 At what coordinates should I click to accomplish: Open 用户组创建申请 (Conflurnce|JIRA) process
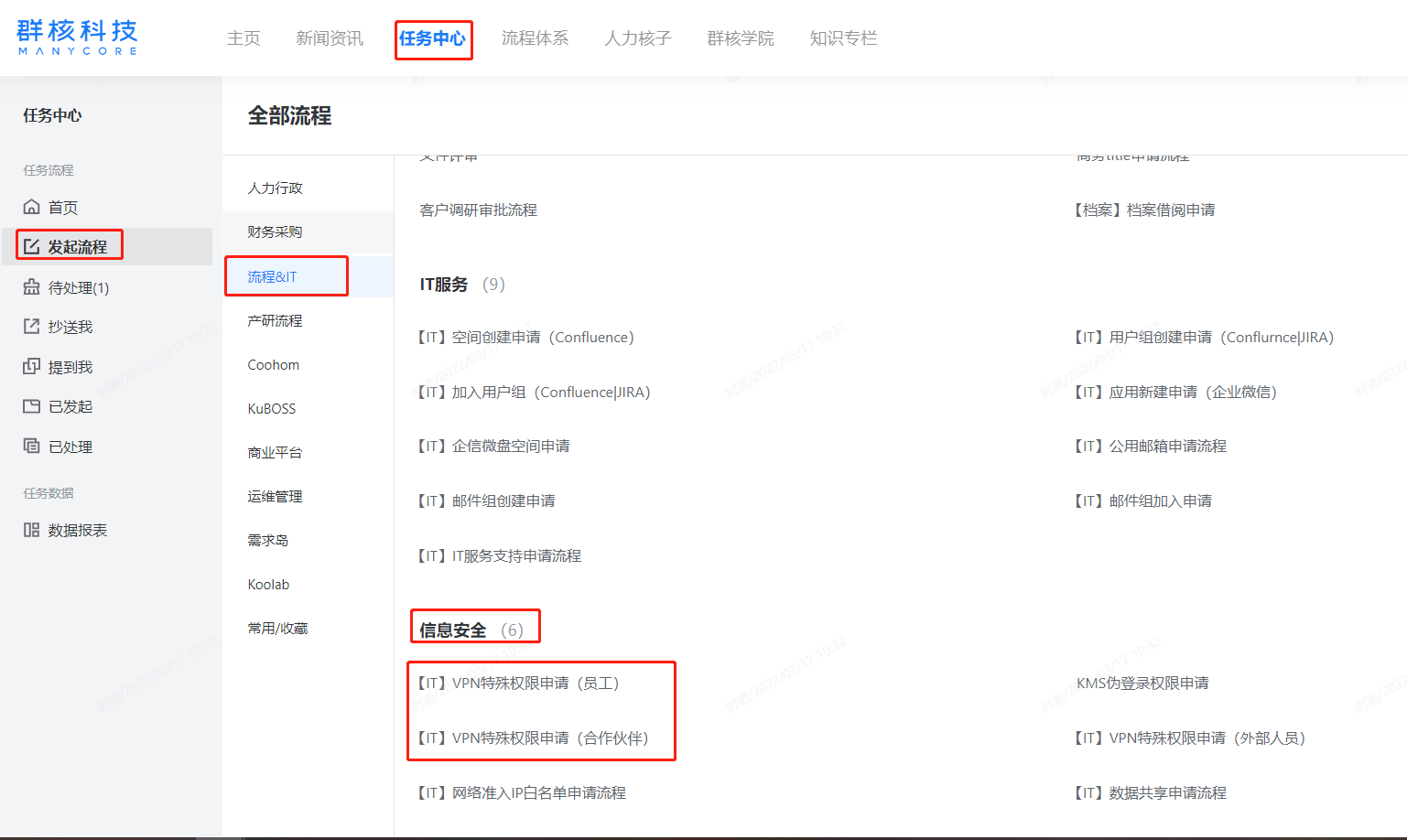point(1204,337)
